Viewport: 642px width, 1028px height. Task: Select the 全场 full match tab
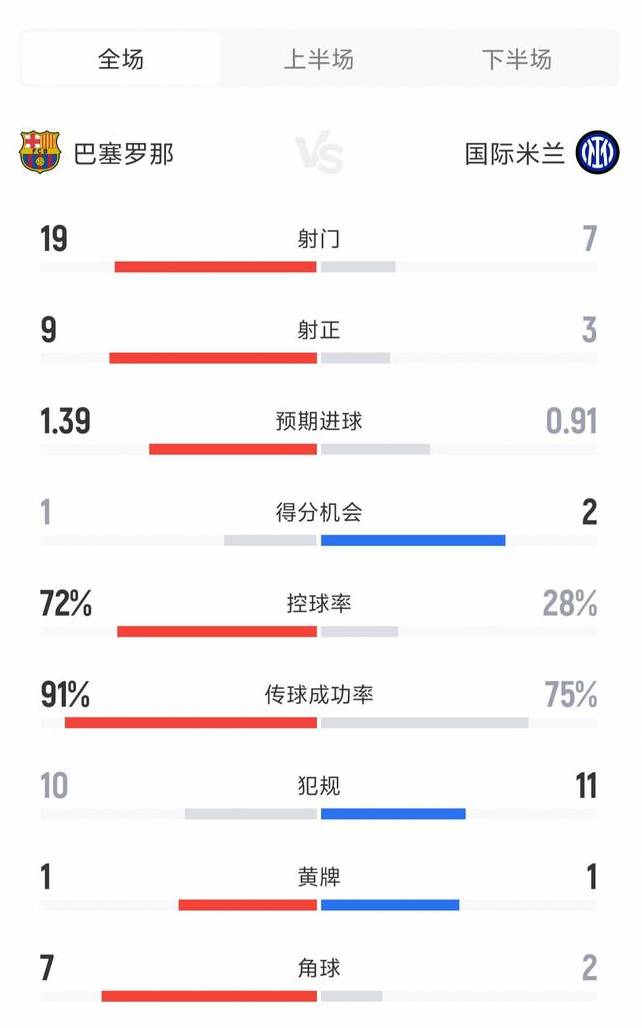[121, 59]
